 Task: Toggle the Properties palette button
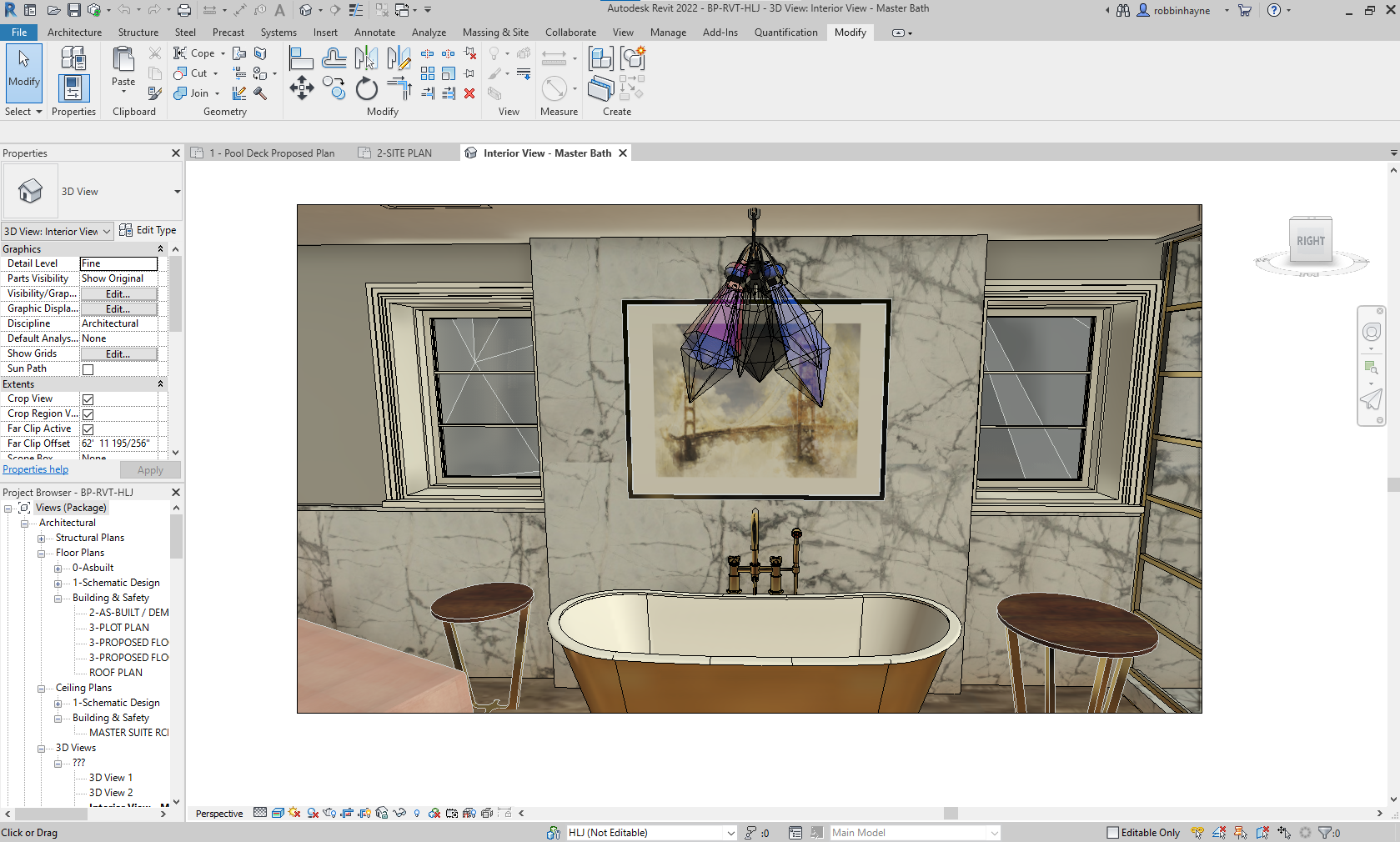click(x=73, y=88)
